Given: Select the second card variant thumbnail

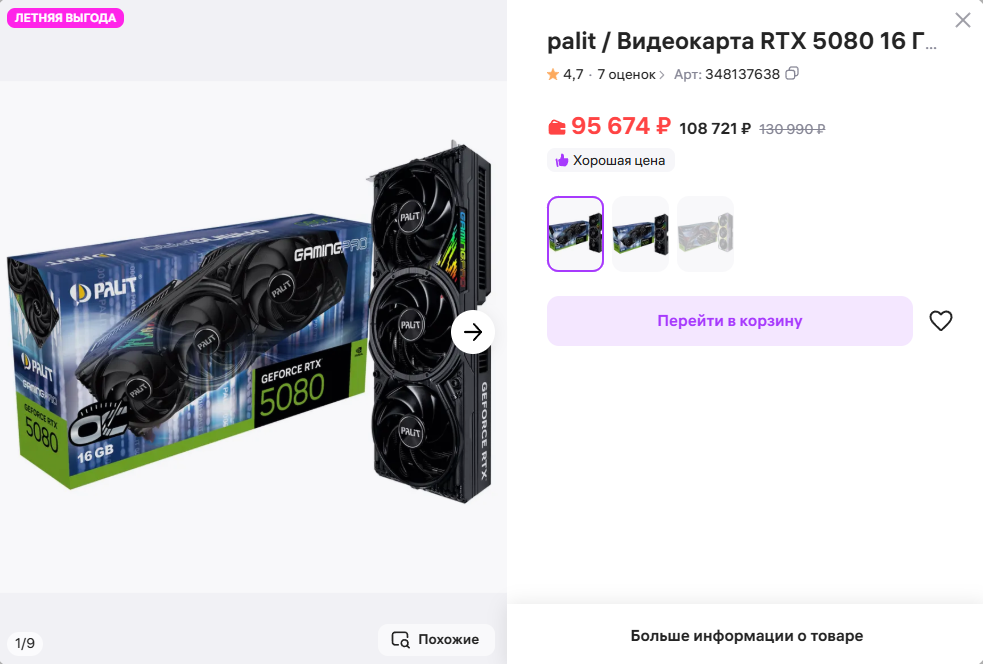Looking at the screenshot, I should 640,234.
